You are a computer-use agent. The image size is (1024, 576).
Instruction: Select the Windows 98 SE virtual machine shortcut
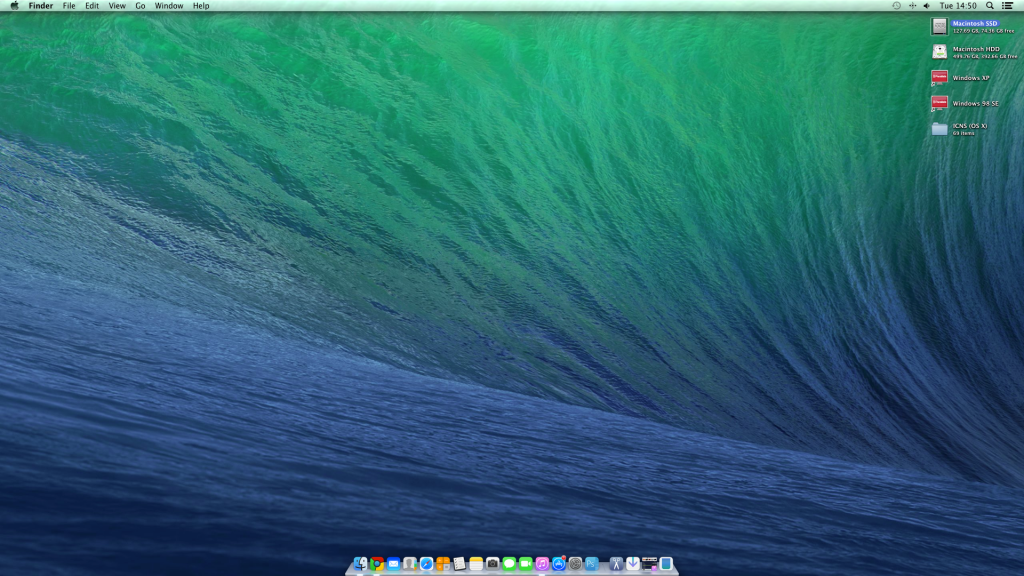[x=965, y=103]
